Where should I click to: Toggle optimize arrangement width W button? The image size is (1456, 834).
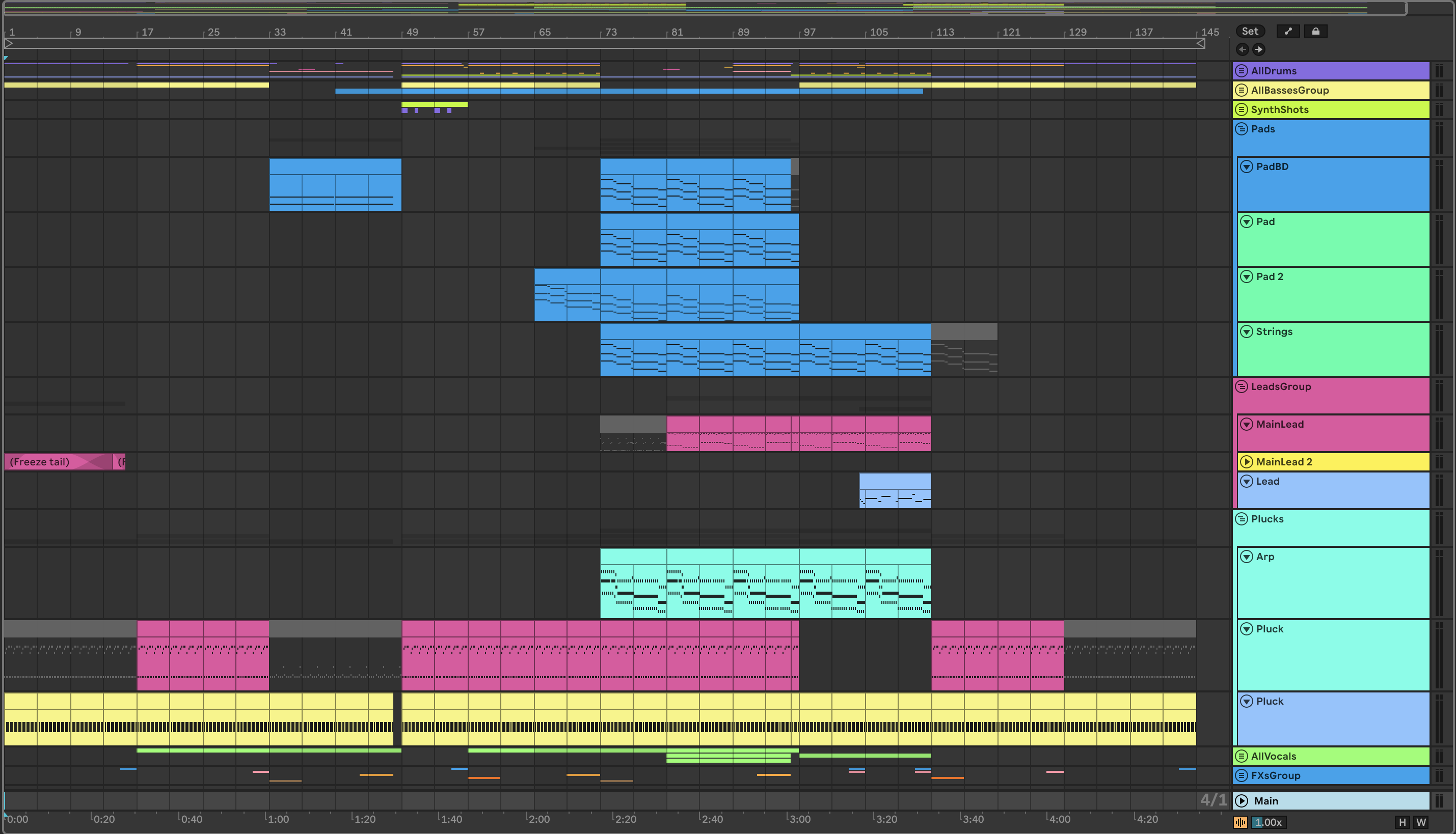point(1421,823)
